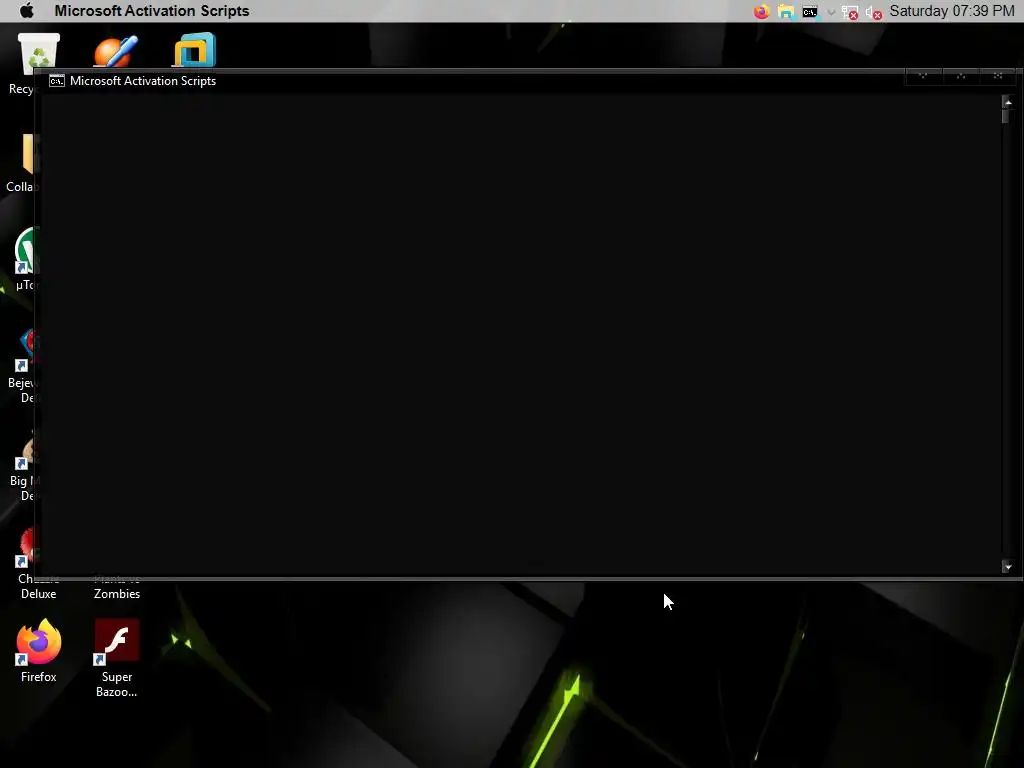This screenshot has height=768, width=1024.
Task: Click the Zombies desktop shortcut label
Action: [x=117, y=594]
